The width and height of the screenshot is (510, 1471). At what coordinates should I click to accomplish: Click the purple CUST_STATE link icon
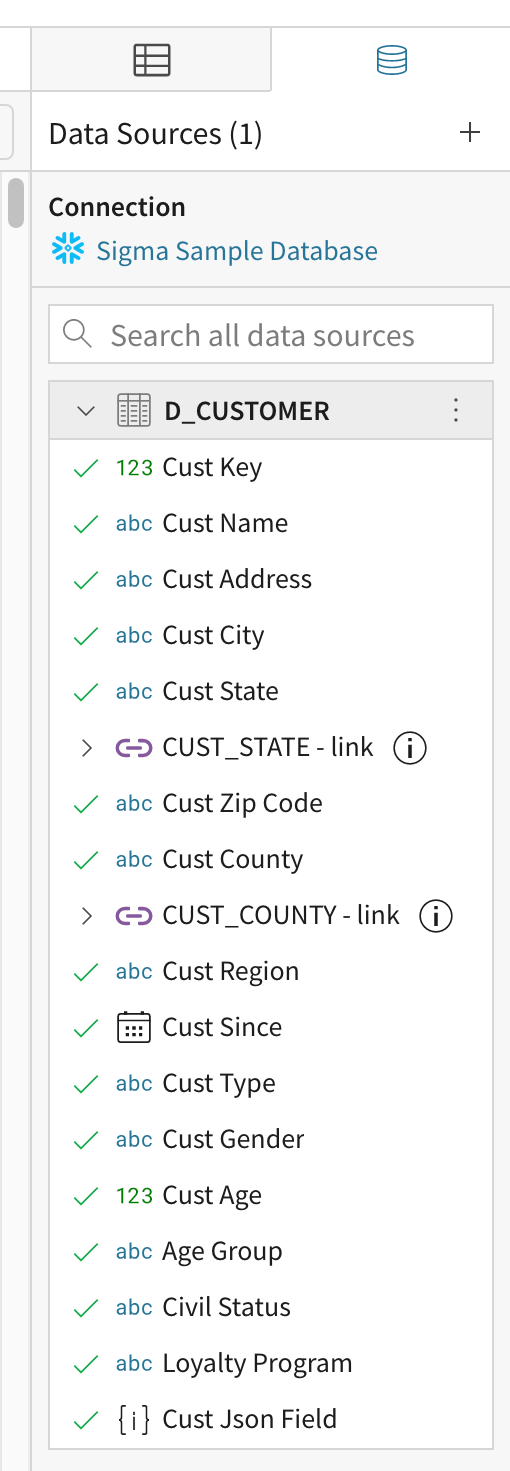click(x=134, y=747)
